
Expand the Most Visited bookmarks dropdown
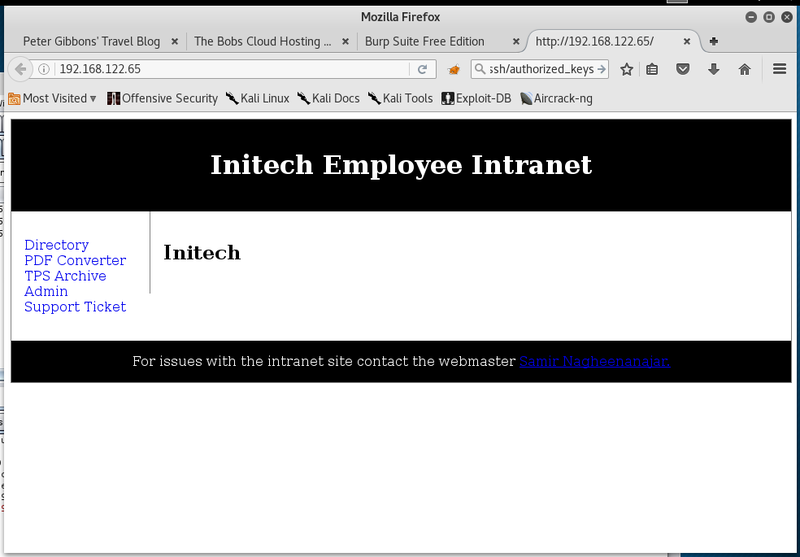coord(53,98)
